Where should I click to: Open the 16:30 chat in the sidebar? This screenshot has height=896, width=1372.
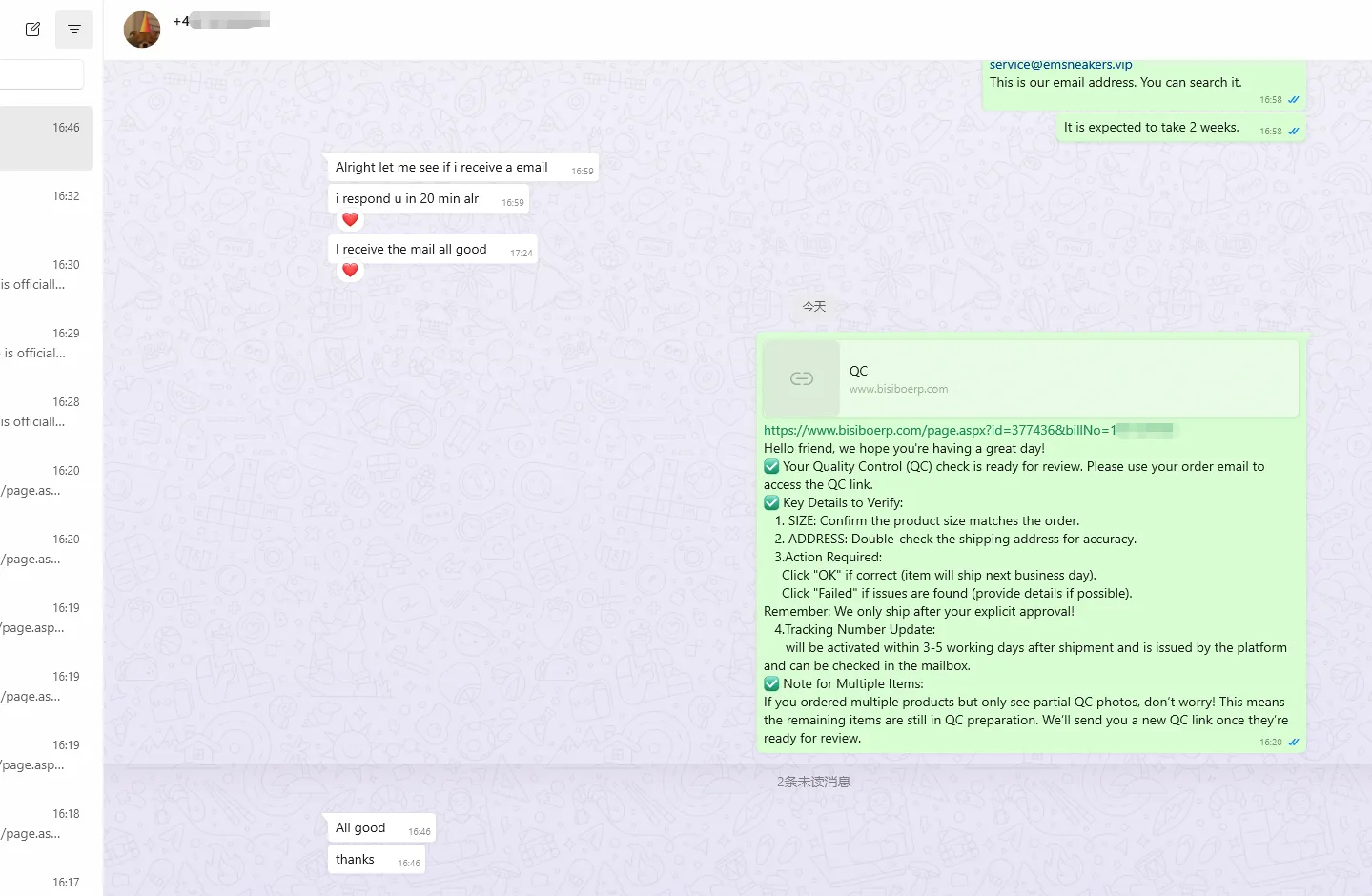pyautogui.click(x=47, y=275)
